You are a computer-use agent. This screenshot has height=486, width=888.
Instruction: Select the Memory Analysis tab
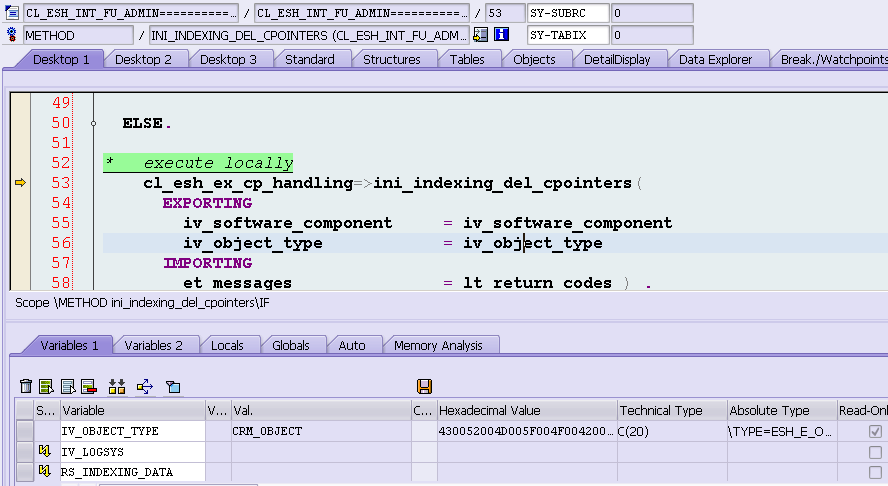tap(438, 346)
